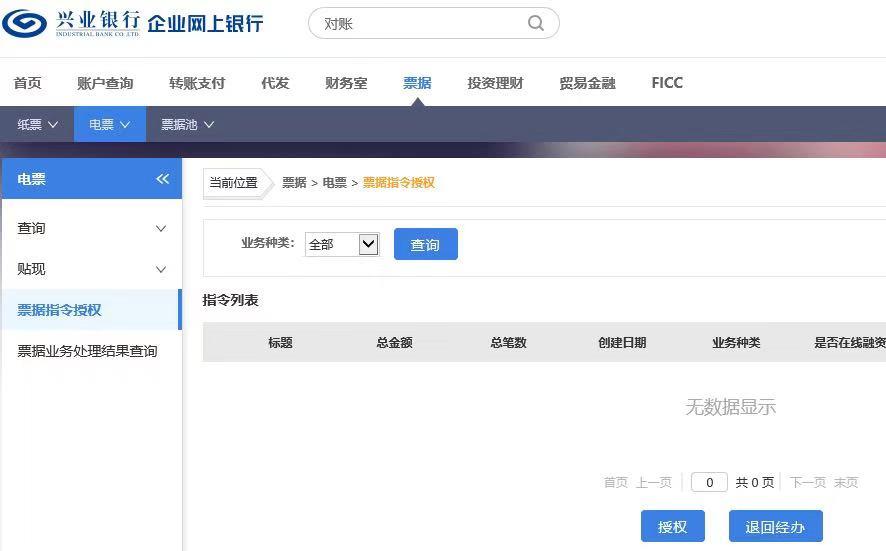Expand the 查询 sidebar section
Image resolution: width=886 pixels, height=551 pixels.
pyautogui.click(x=91, y=228)
